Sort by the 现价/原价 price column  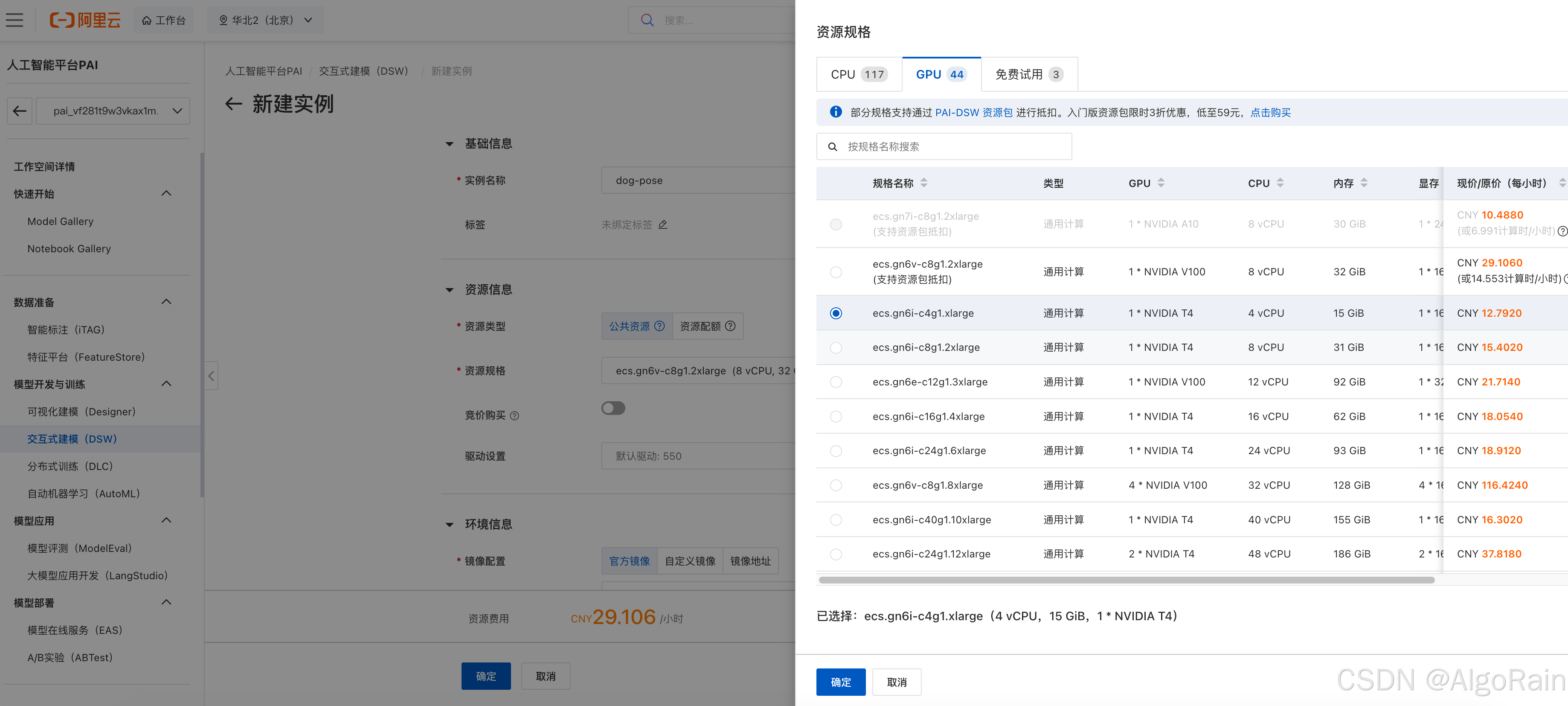click(1562, 184)
